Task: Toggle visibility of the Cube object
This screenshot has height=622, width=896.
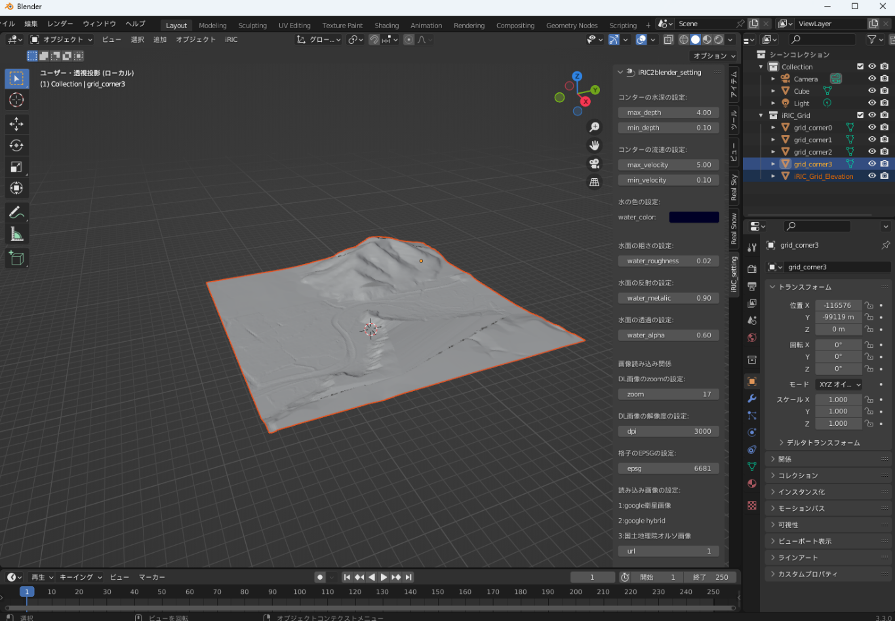Action: coord(871,91)
